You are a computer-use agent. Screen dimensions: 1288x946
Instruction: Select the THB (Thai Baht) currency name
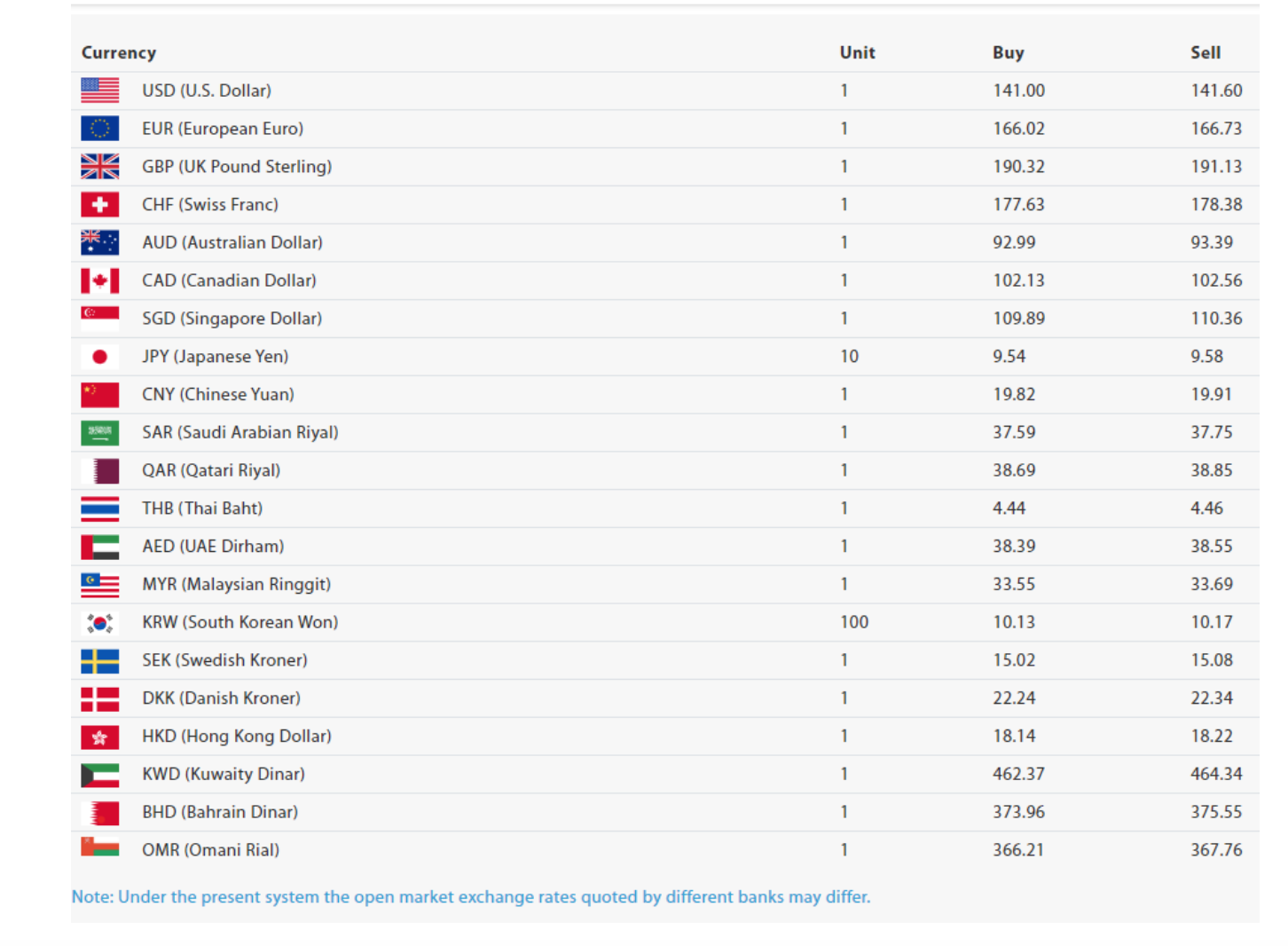(202, 508)
